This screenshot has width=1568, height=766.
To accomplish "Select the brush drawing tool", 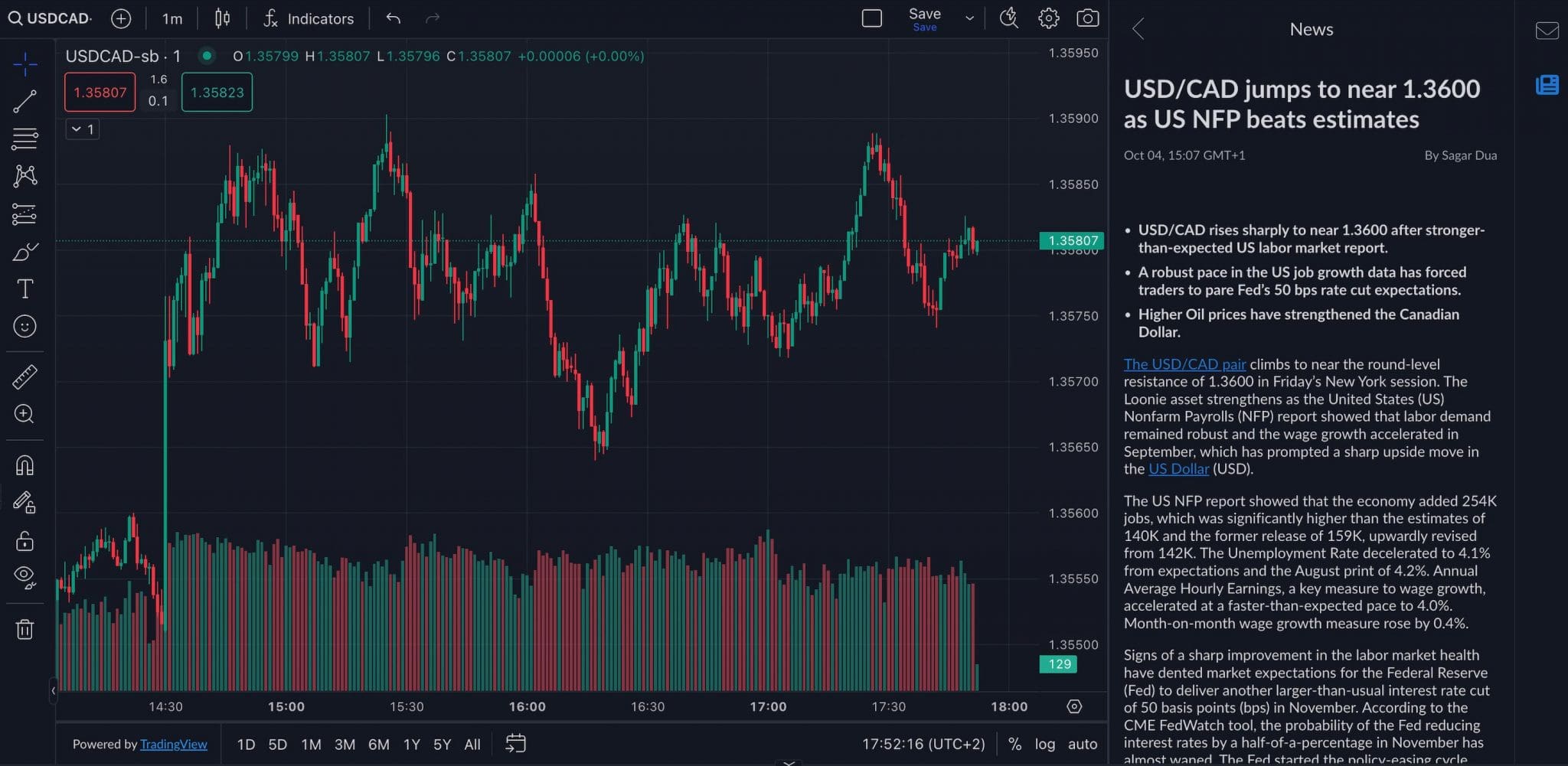I will pyautogui.click(x=25, y=251).
